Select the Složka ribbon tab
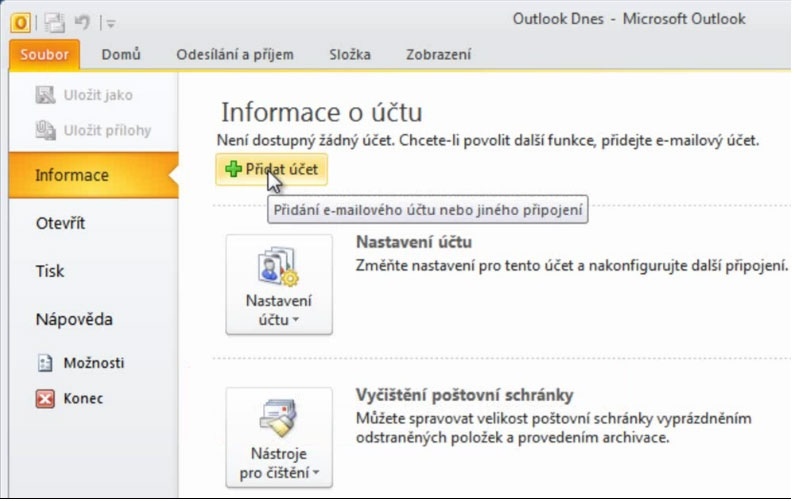 (x=349, y=55)
